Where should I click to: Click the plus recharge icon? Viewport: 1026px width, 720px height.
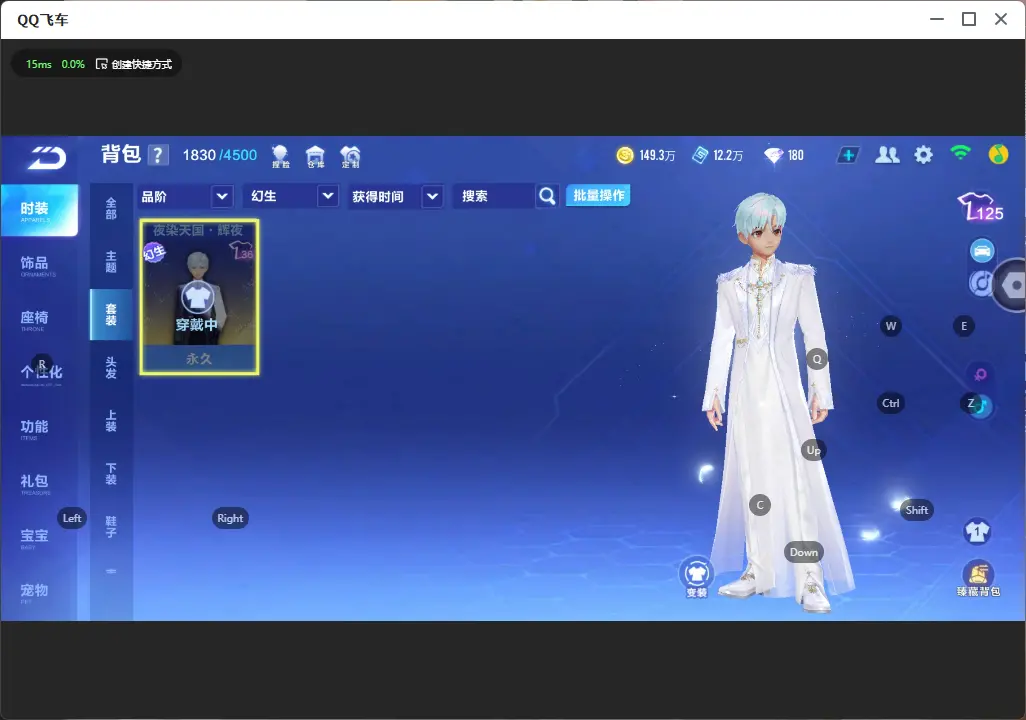(x=848, y=155)
